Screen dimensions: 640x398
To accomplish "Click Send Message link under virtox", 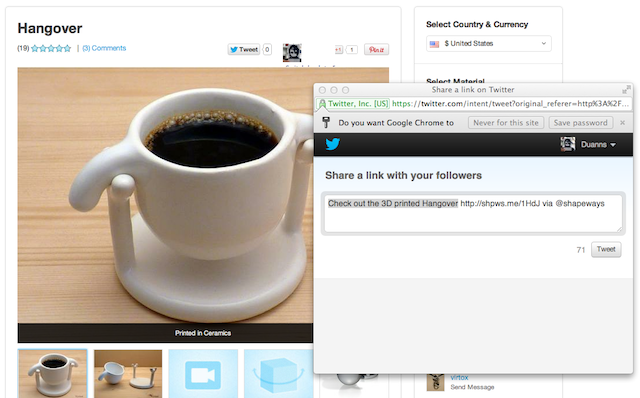I will click(472, 387).
